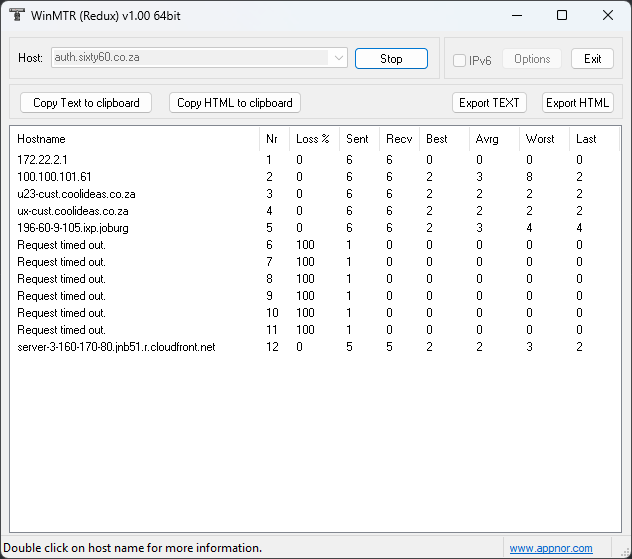Select the ux-cust.coolideas.co.za row
Image resolution: width=632 pixels, height=559 pixels.
pos(315,211)
